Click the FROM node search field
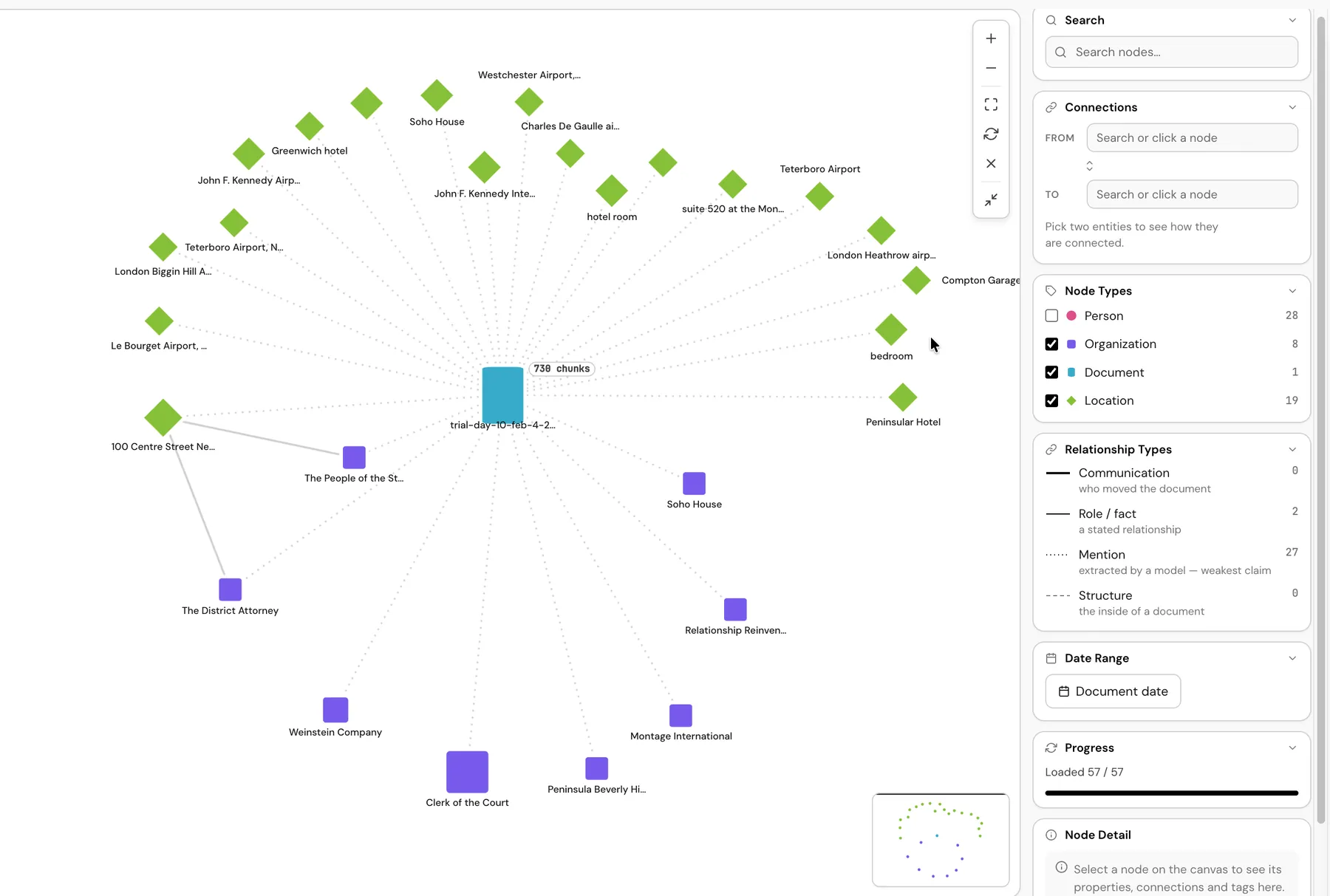This screenshot has width=1330, height=896. coord(1192,138)
